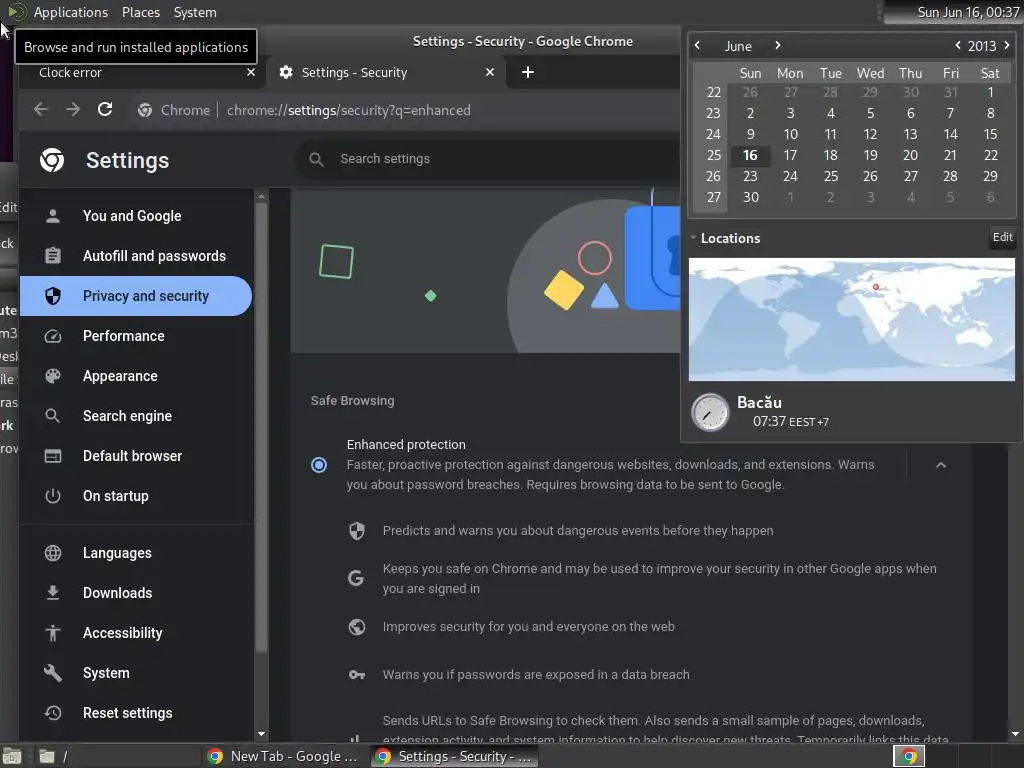This screenshot has width=1024, height=768.
Task: Click the Edit button for Locations
Action: point(1002,238)
